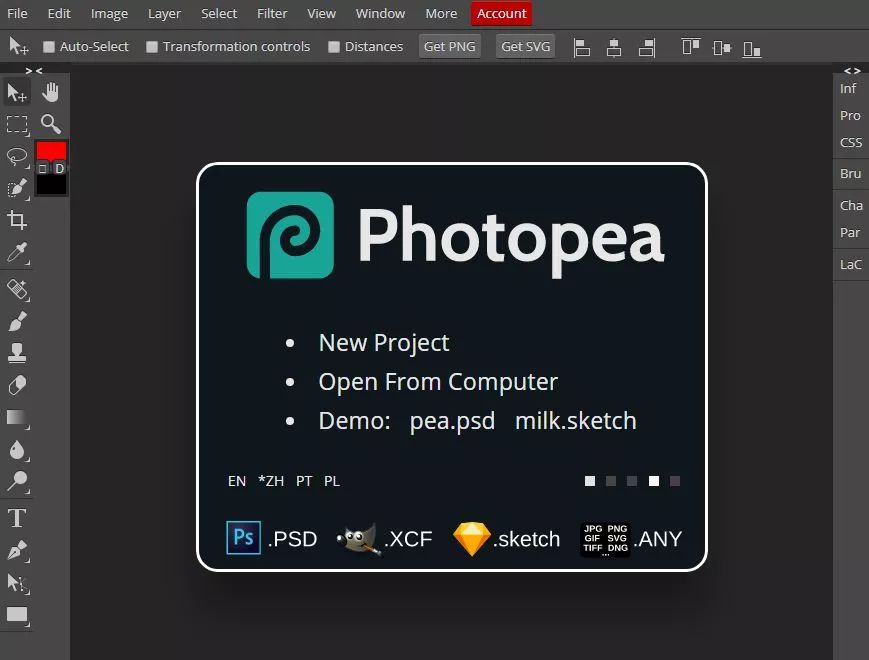Viewport: 869px width, 660px height.
Task: Select the Pen tool
Action: click(17, 550)
